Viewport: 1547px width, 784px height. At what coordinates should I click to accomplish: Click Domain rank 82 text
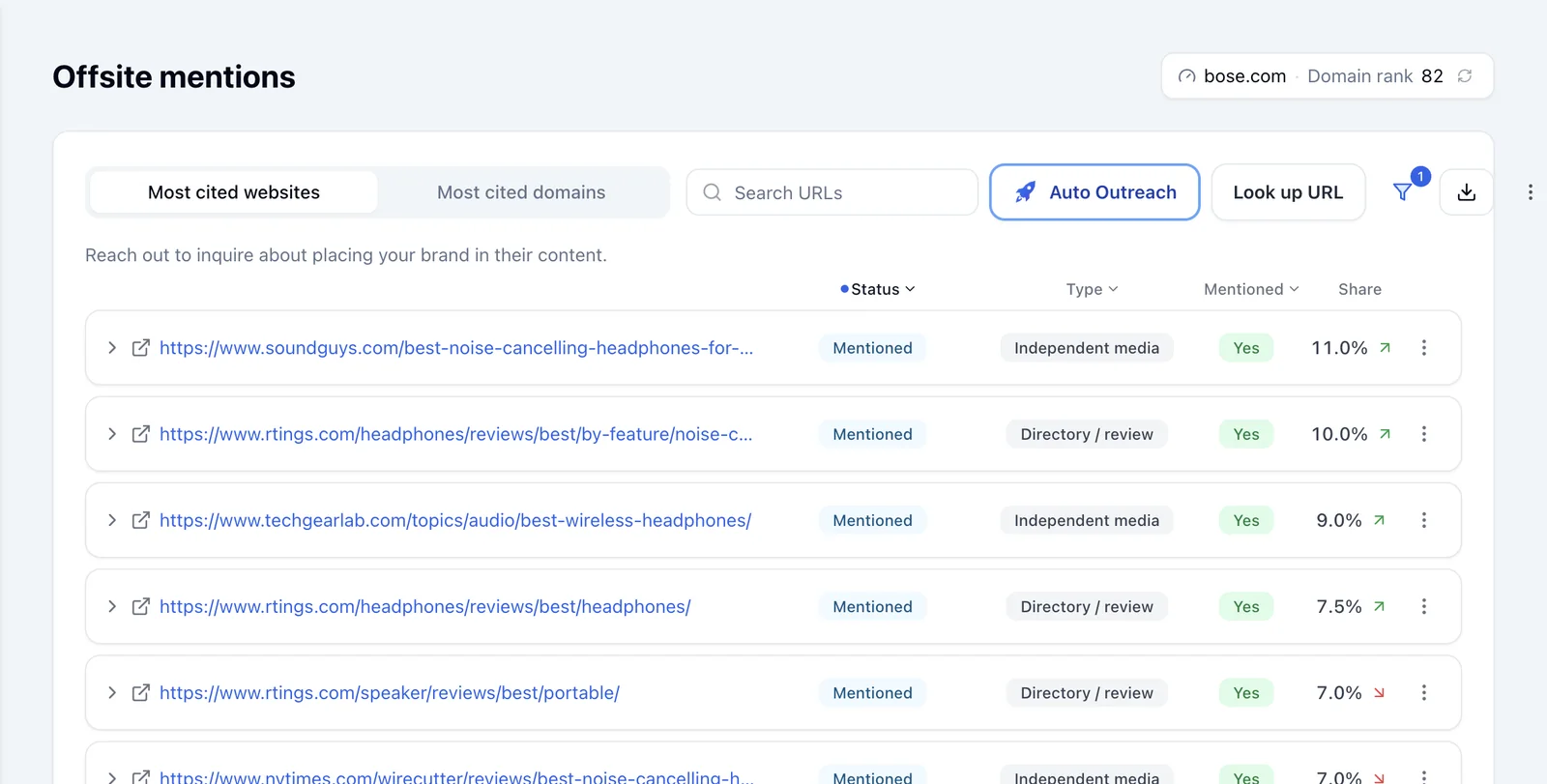[x=1375, y=76]
